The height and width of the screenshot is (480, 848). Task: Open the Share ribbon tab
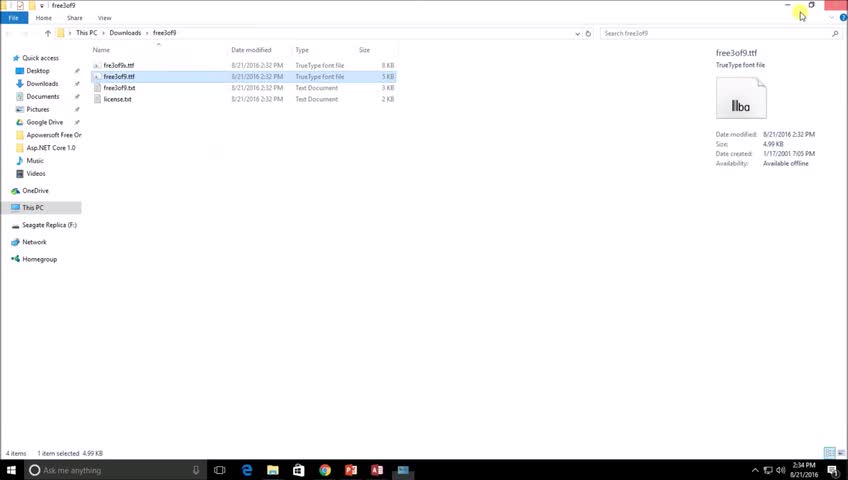(x=75, y=18)
